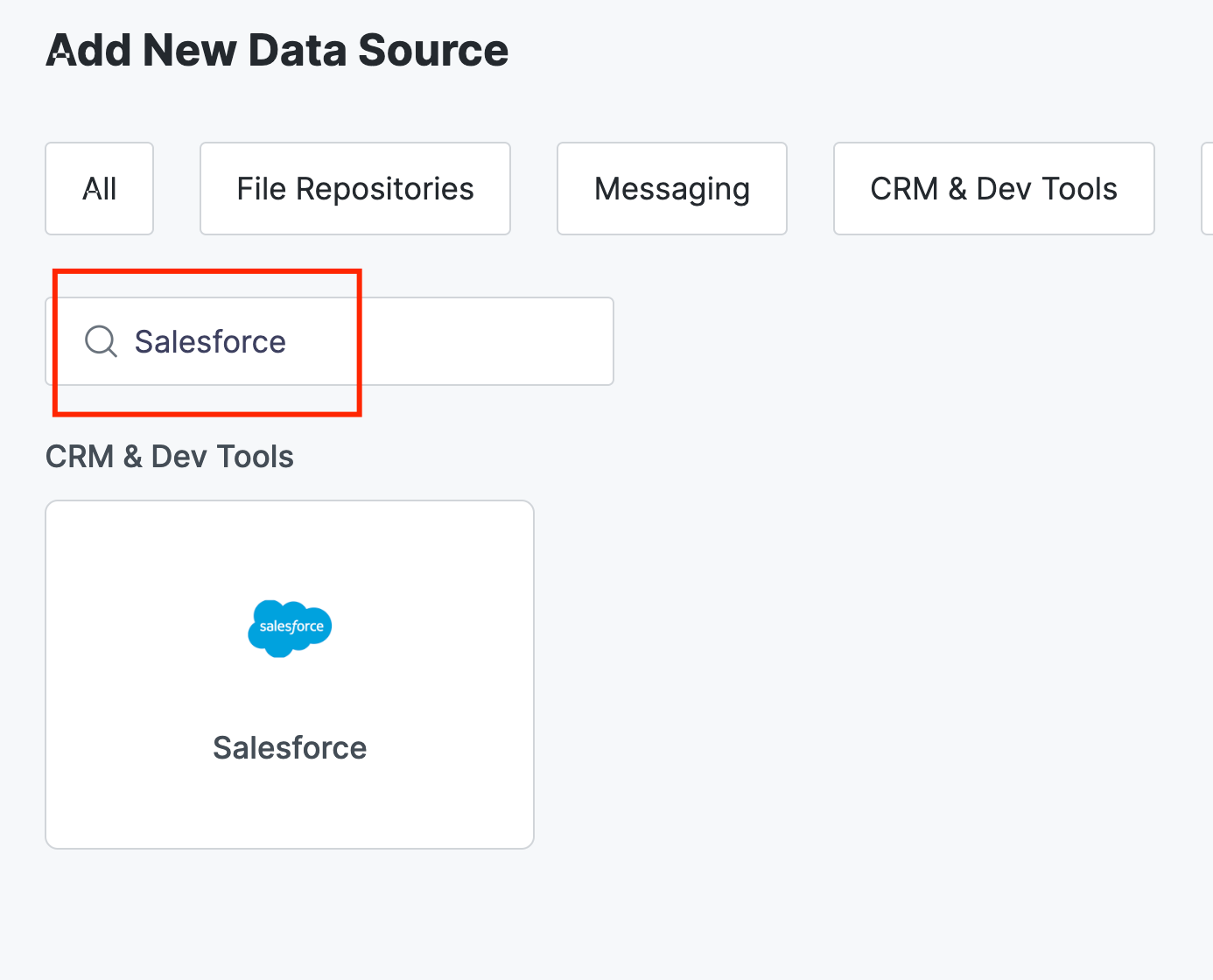
Task: Click the Add New Data Source title
Action: (277, 50)
